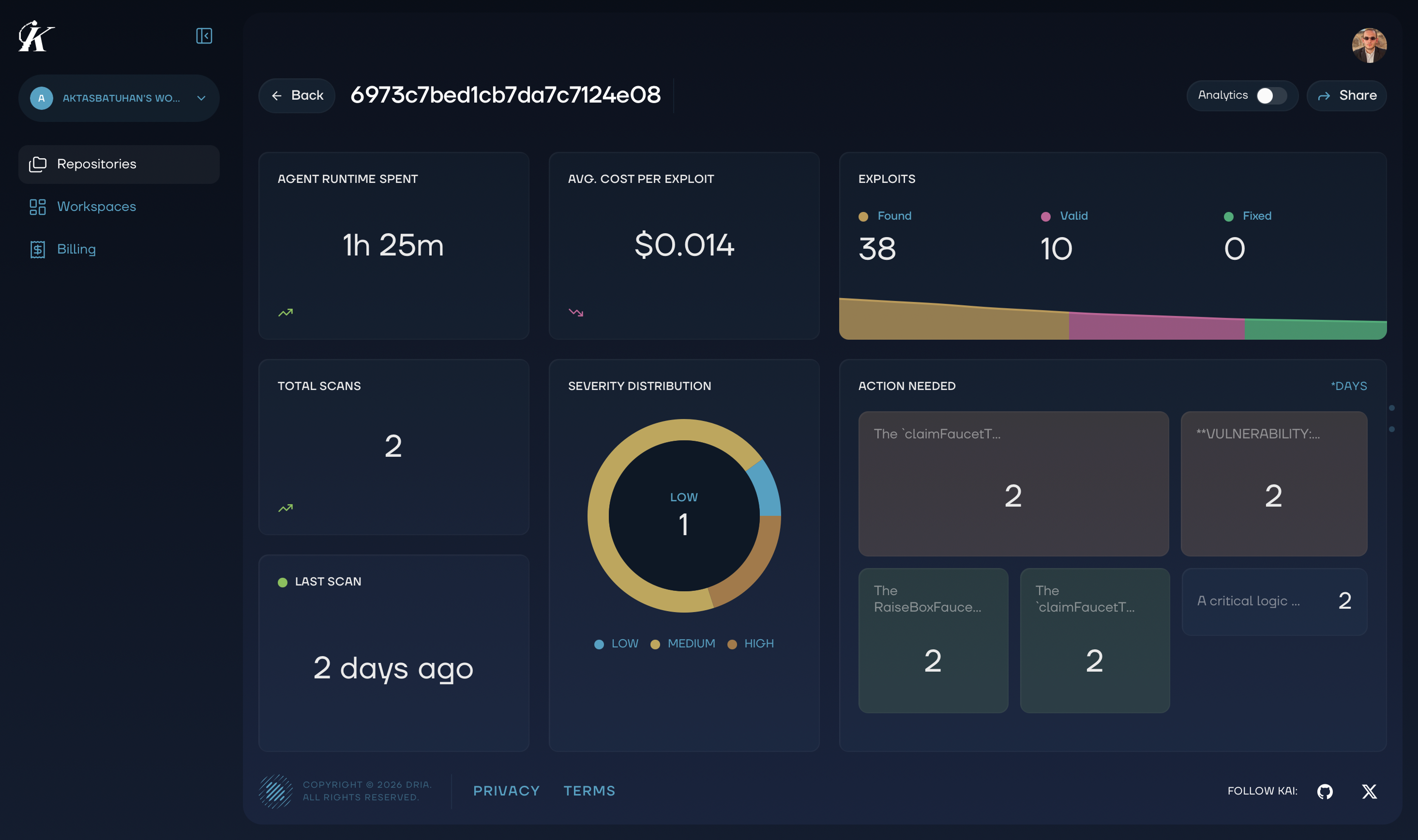The height and width of the screenshot is (840, 1418).
Task: Select Billing in the sidebar menu
Action: click(76, 249)
